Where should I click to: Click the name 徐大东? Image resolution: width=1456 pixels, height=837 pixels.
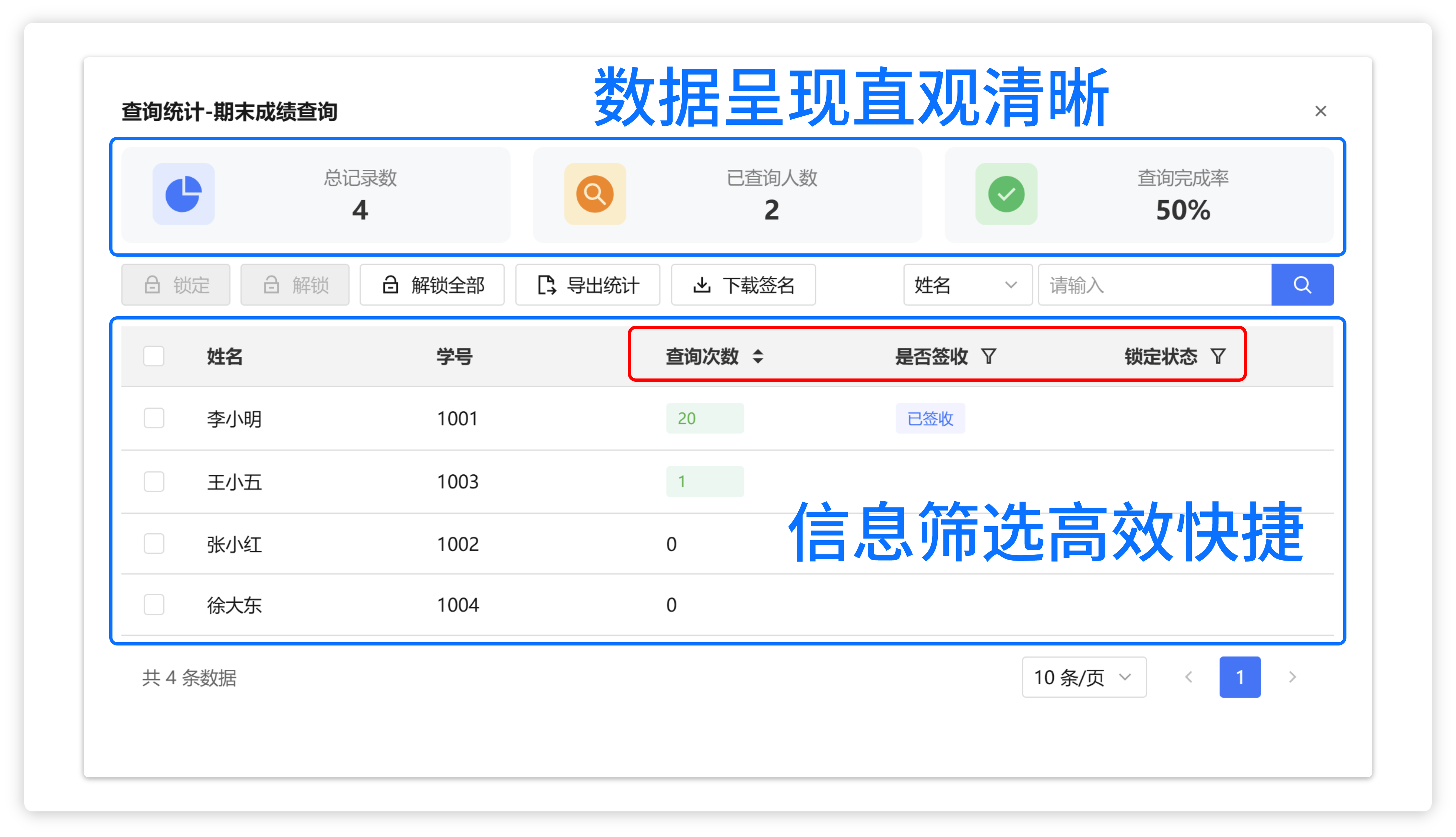click(x=235, y=605)
